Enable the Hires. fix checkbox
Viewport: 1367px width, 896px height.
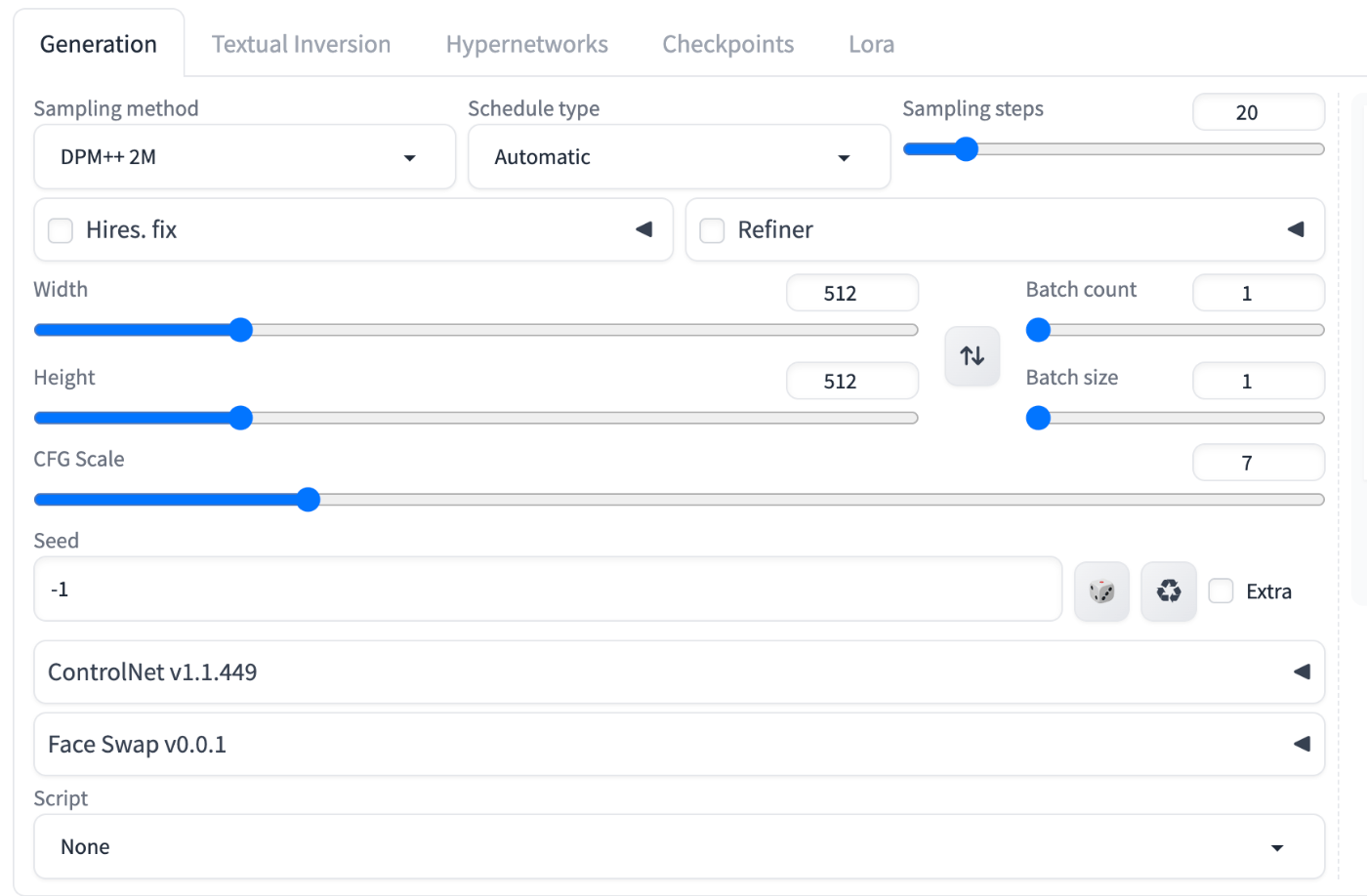[61, 230]
